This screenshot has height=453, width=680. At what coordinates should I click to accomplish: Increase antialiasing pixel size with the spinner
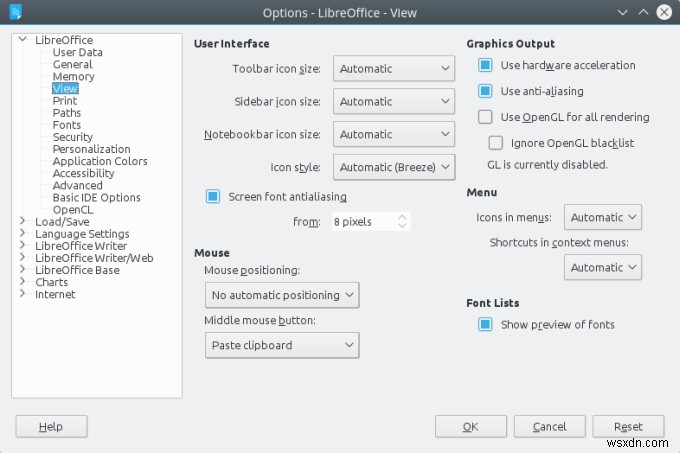click(402, 217)
